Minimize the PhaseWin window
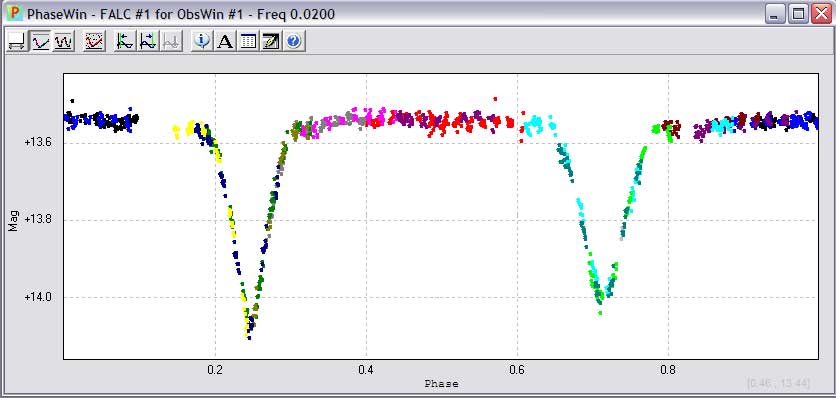 click(776, 14)
